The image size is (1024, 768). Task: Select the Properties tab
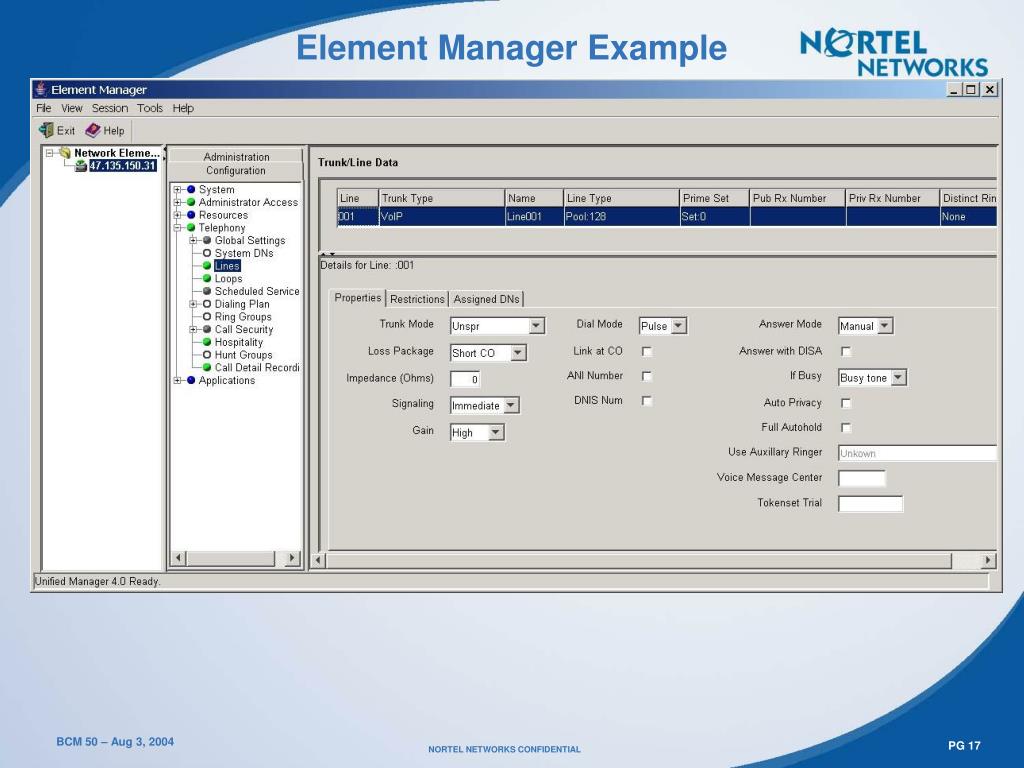357,298
